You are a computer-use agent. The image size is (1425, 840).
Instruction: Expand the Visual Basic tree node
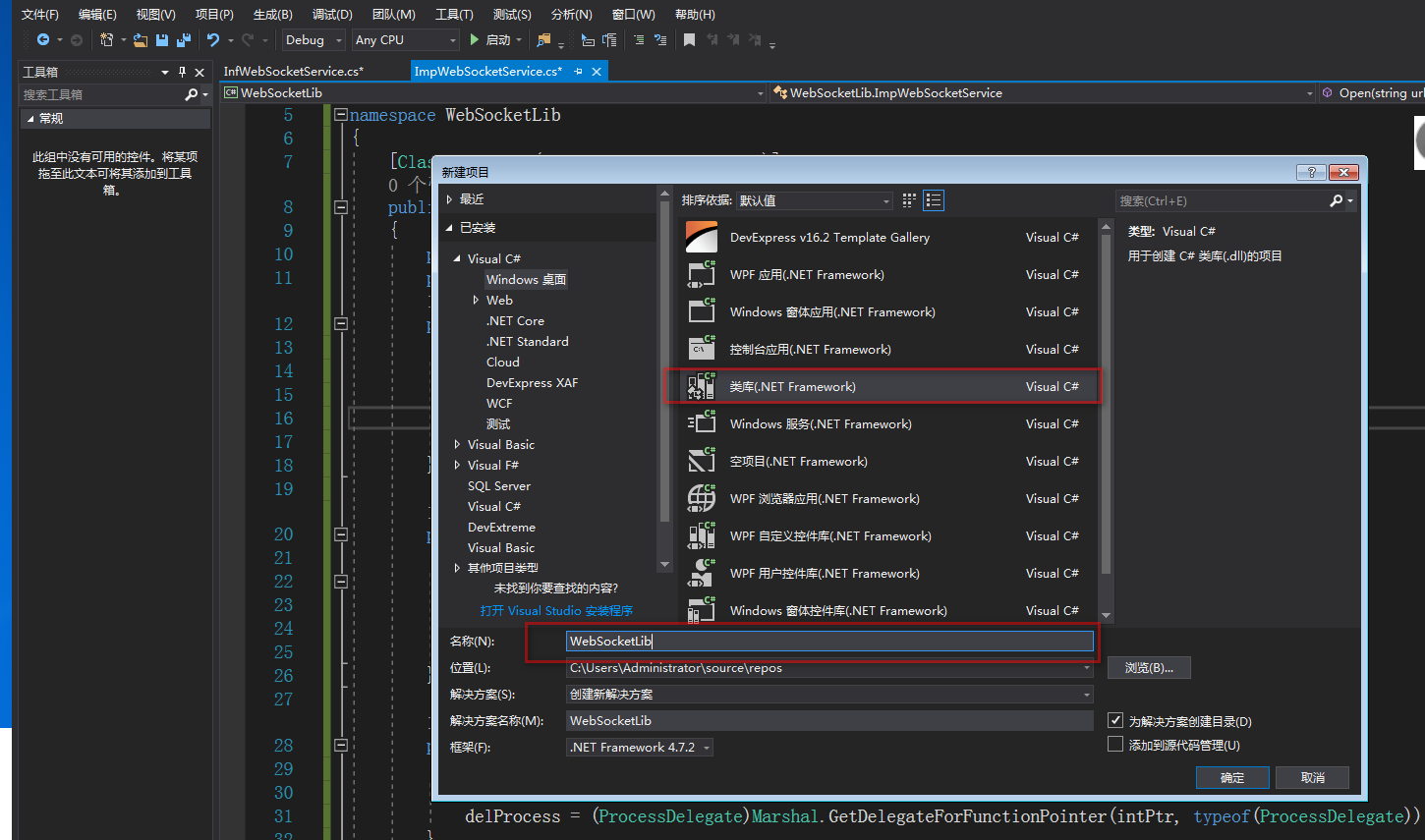coord(457,445)
